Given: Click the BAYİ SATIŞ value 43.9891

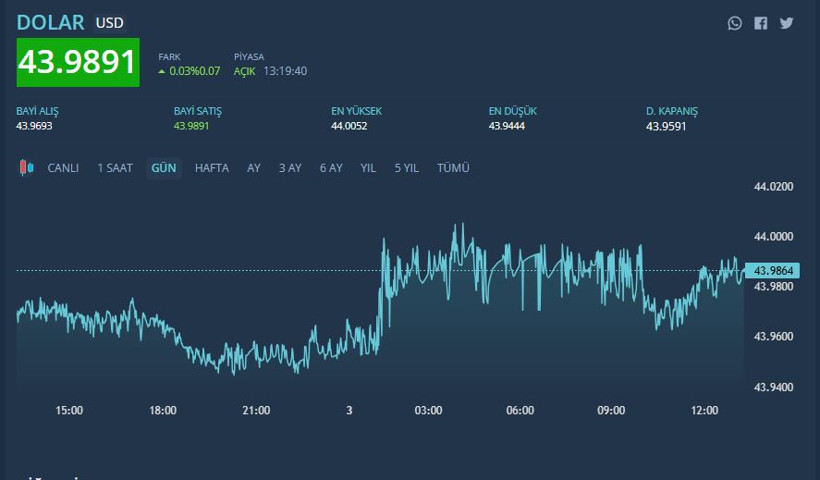Looking at the screenshot, I should [x=192, y=126].
